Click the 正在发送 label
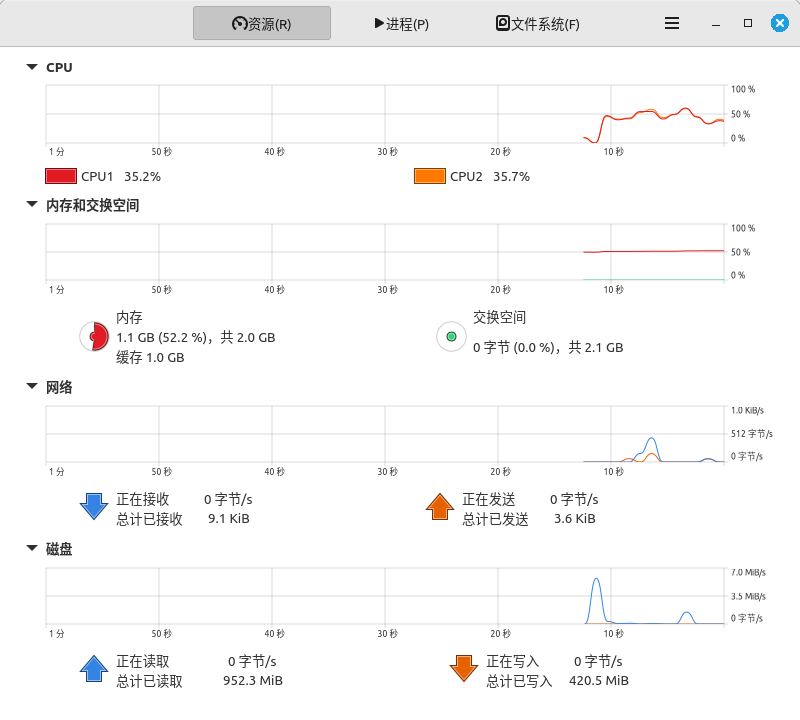This screenshot has height=720, width=800. [489, 499]
